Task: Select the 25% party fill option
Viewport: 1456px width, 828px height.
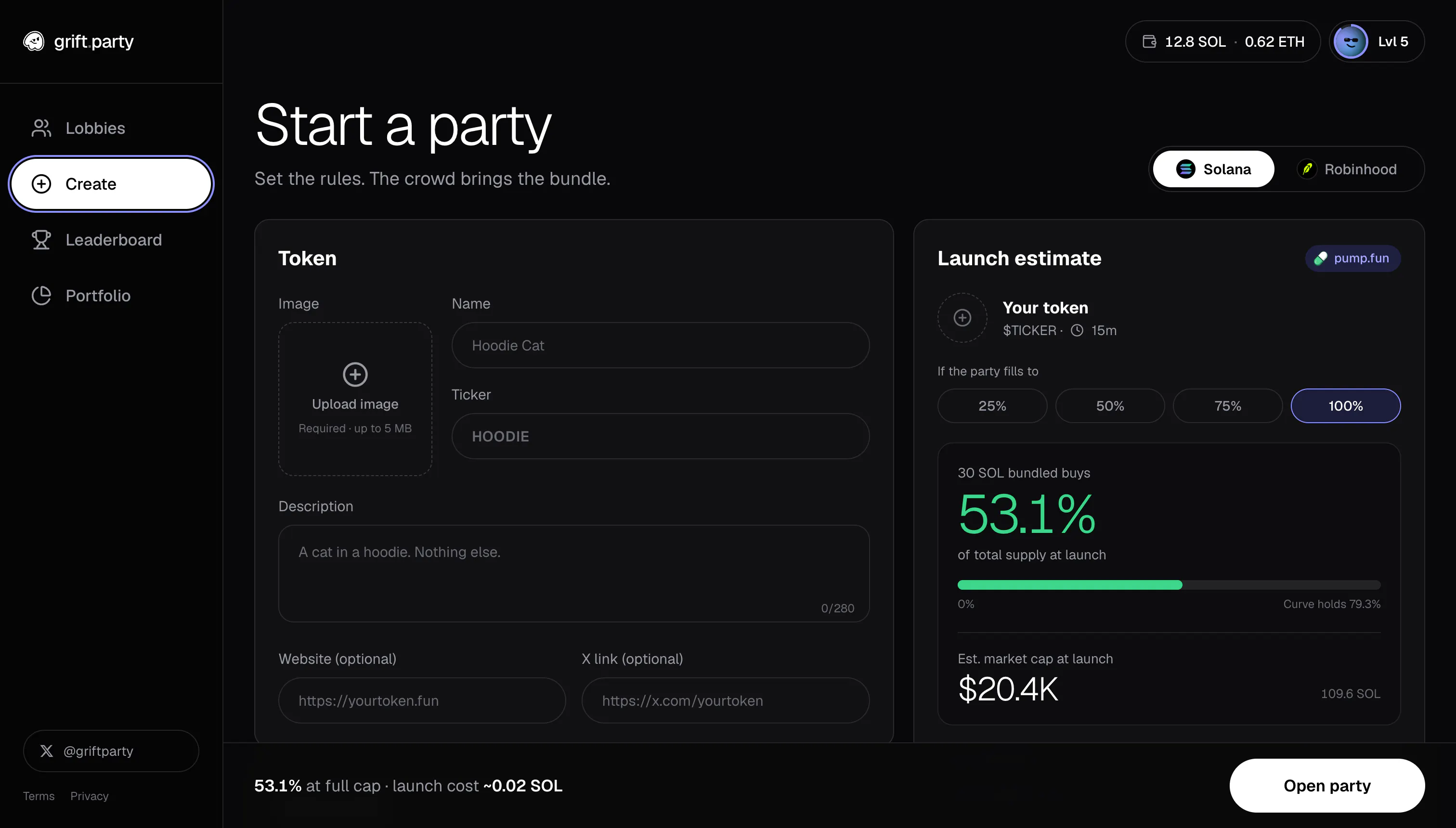Action: [992, 405]
